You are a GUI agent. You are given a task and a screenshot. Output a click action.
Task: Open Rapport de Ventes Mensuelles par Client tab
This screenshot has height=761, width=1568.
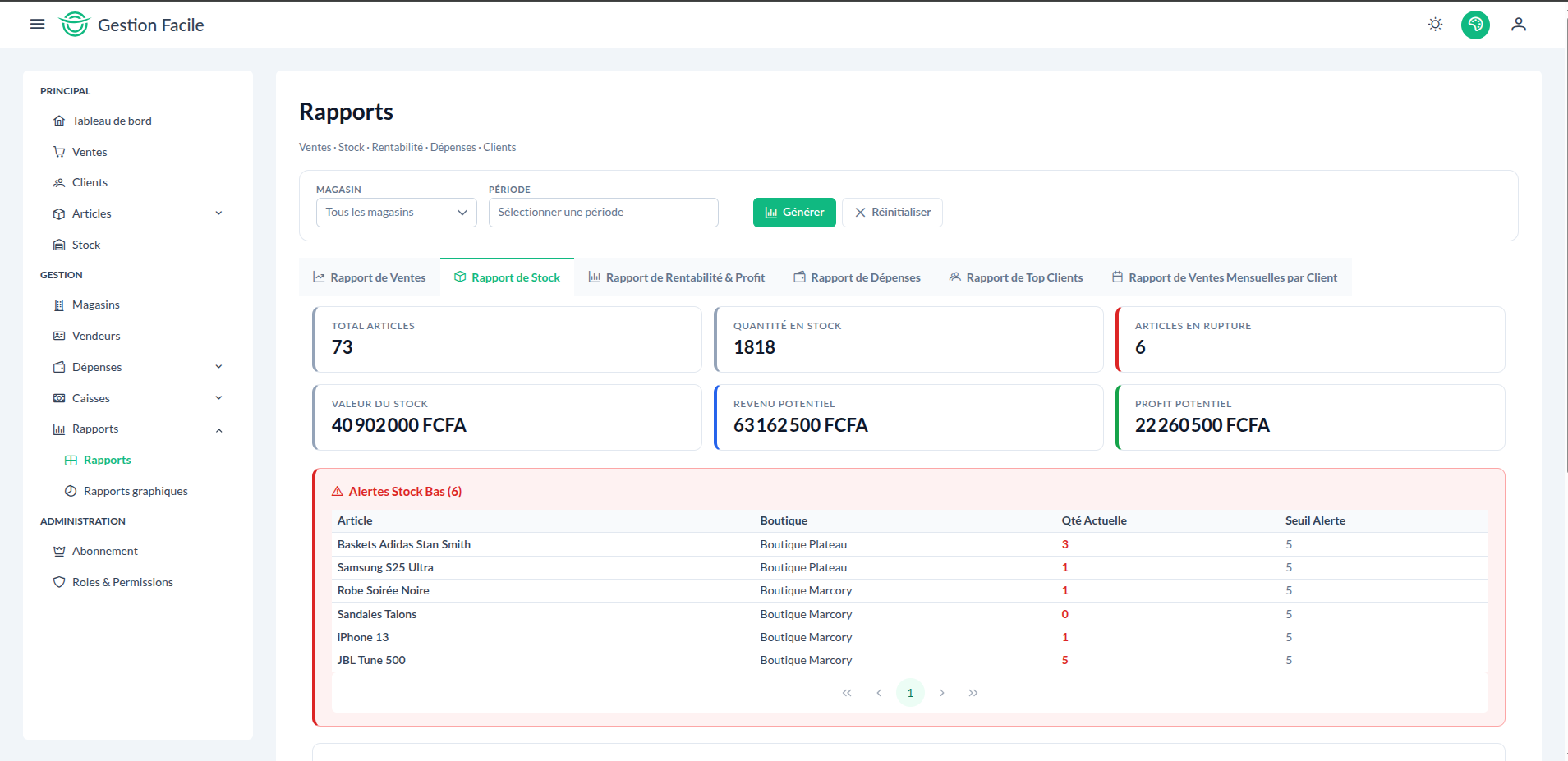1225,277
